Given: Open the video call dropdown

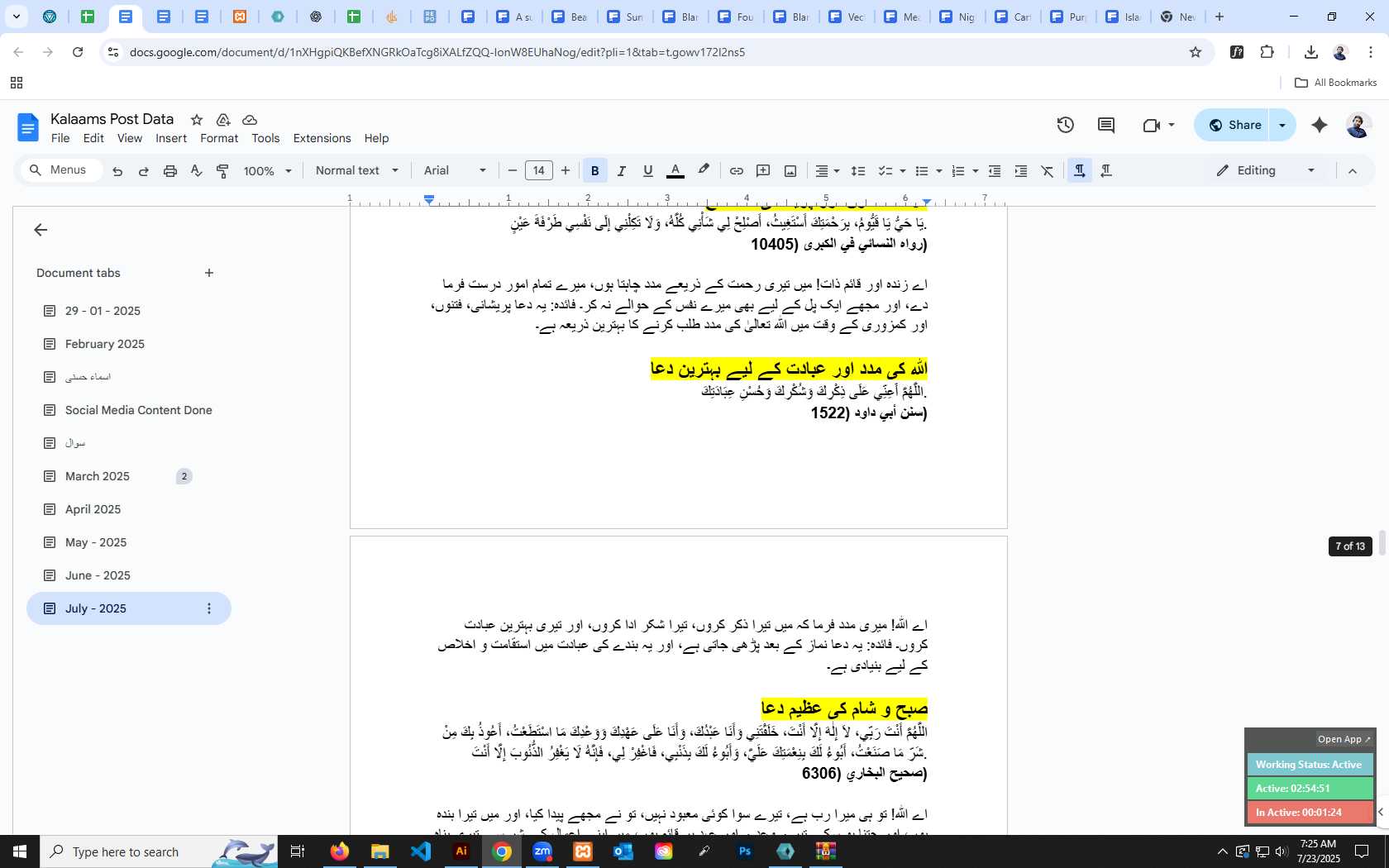Looking at the screenshot, I should tap(1171, 125).
